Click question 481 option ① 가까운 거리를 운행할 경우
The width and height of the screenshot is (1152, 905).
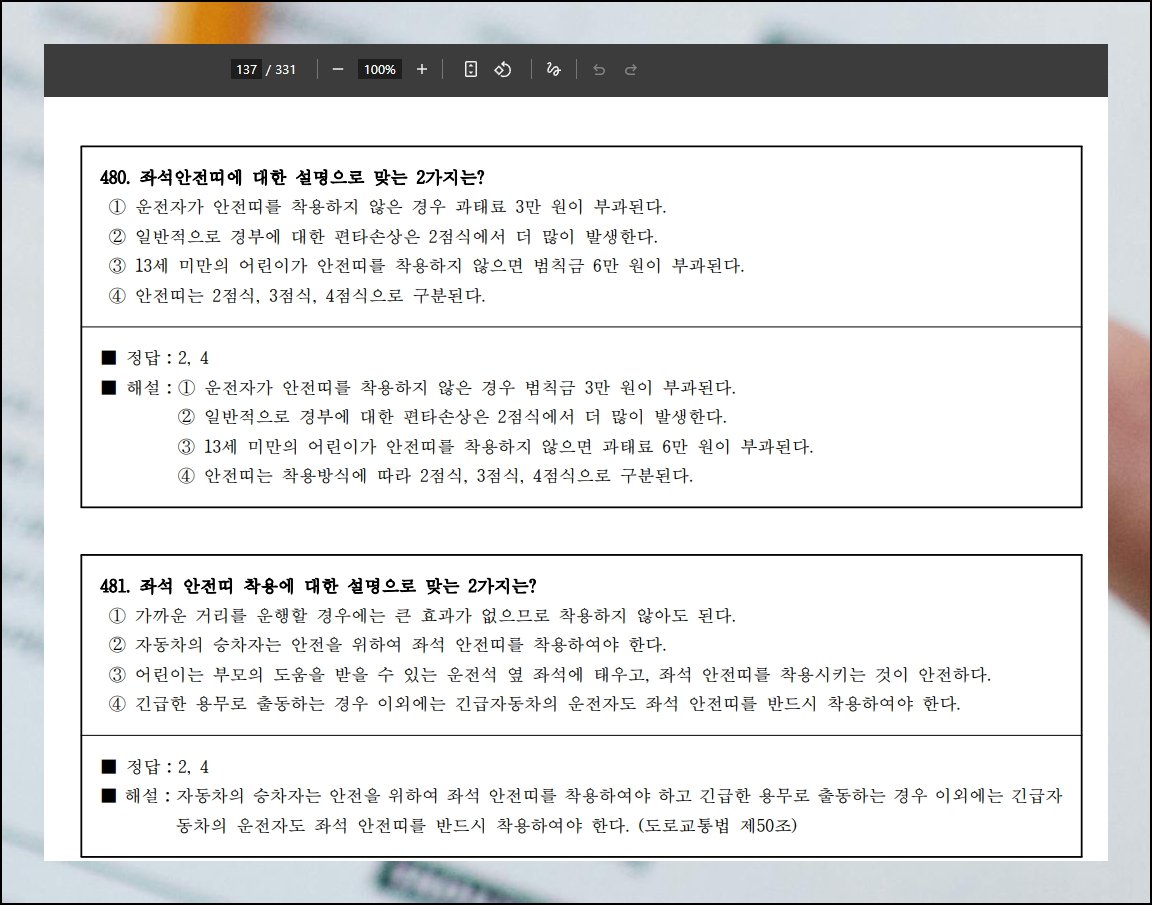pyautogui.click(x=422, y=615)
